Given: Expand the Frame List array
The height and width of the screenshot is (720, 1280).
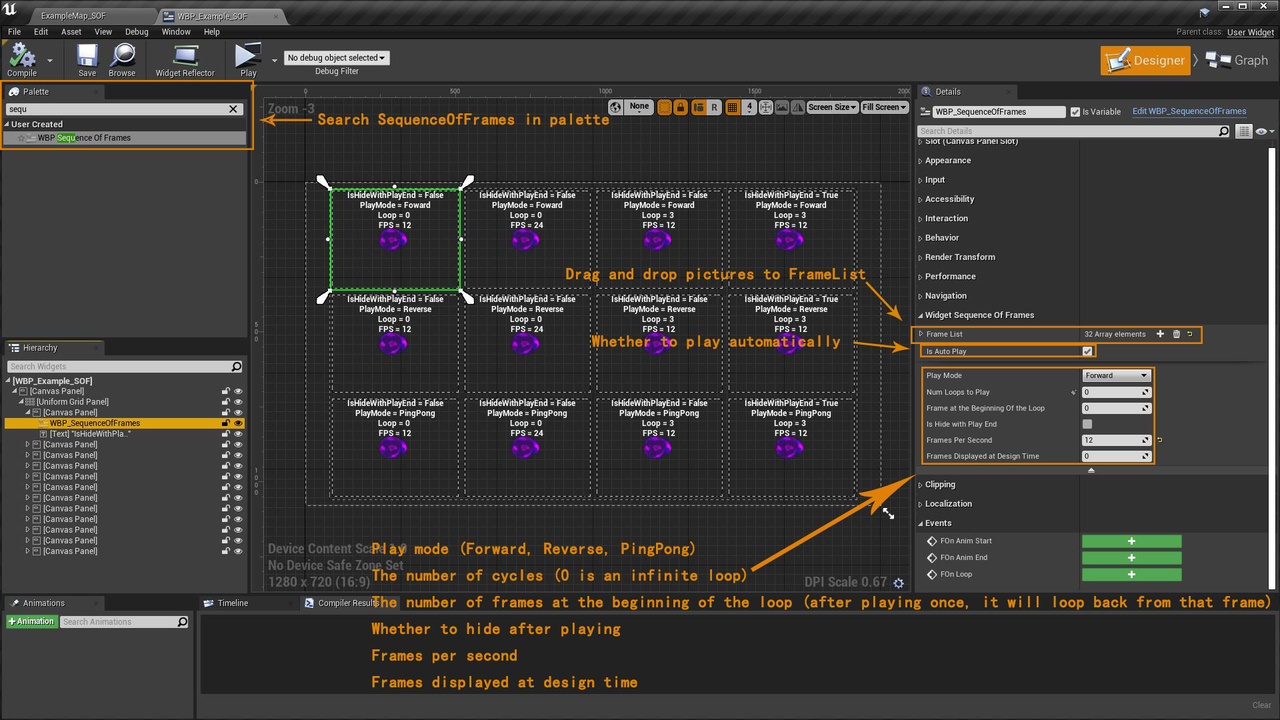Looking at the screenshot, I should 921,334.
